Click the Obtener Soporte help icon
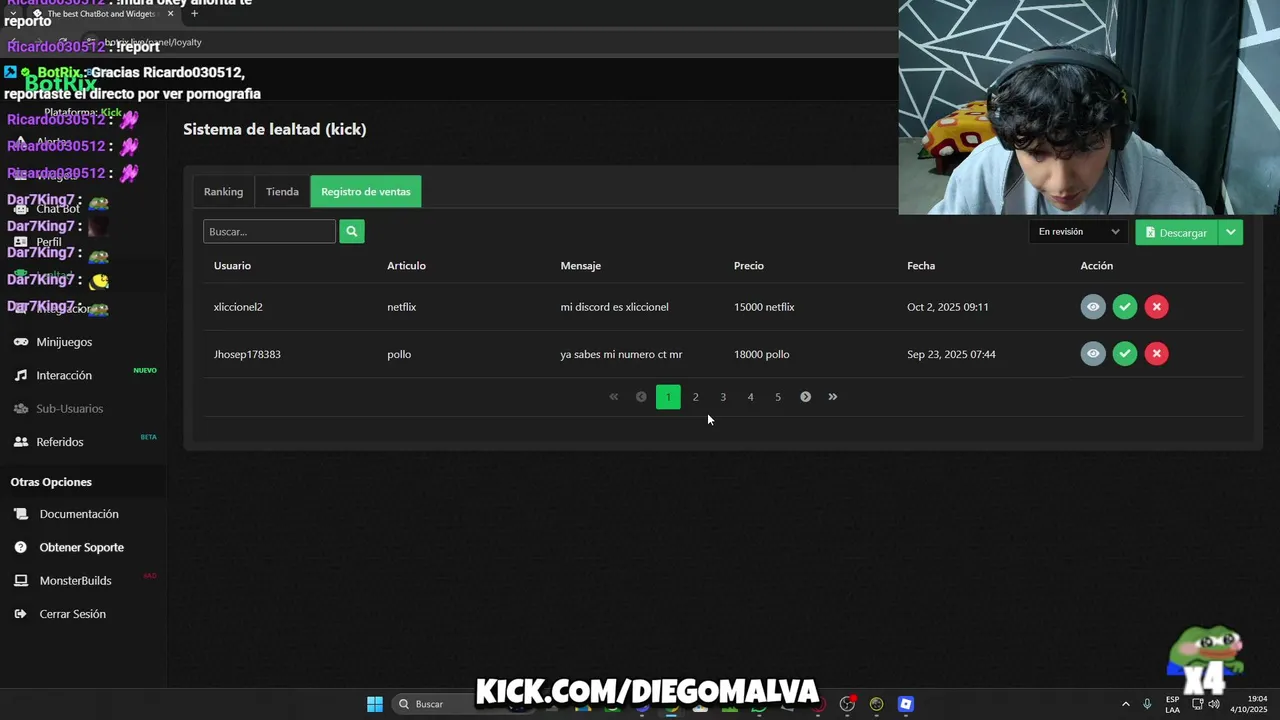Image resolution: width=1280 pixels, height=720 pixels. [20, 547]
